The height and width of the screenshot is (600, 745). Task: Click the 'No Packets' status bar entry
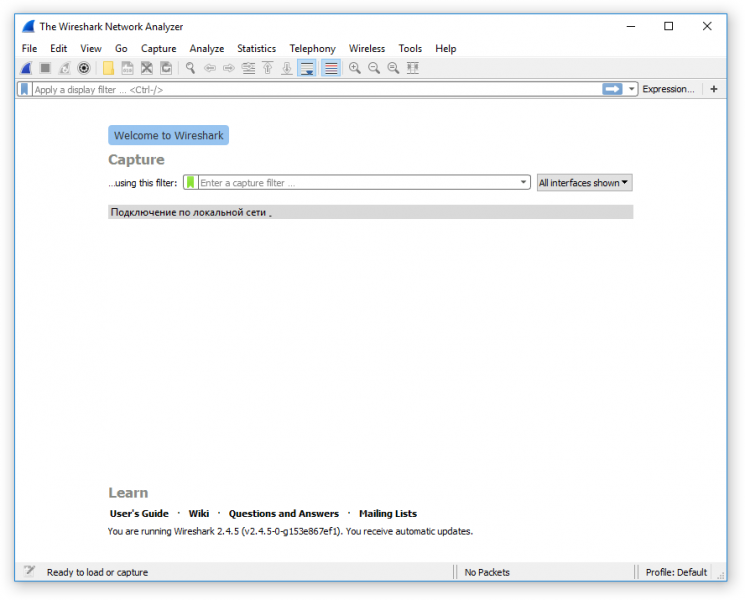[487, 572]
